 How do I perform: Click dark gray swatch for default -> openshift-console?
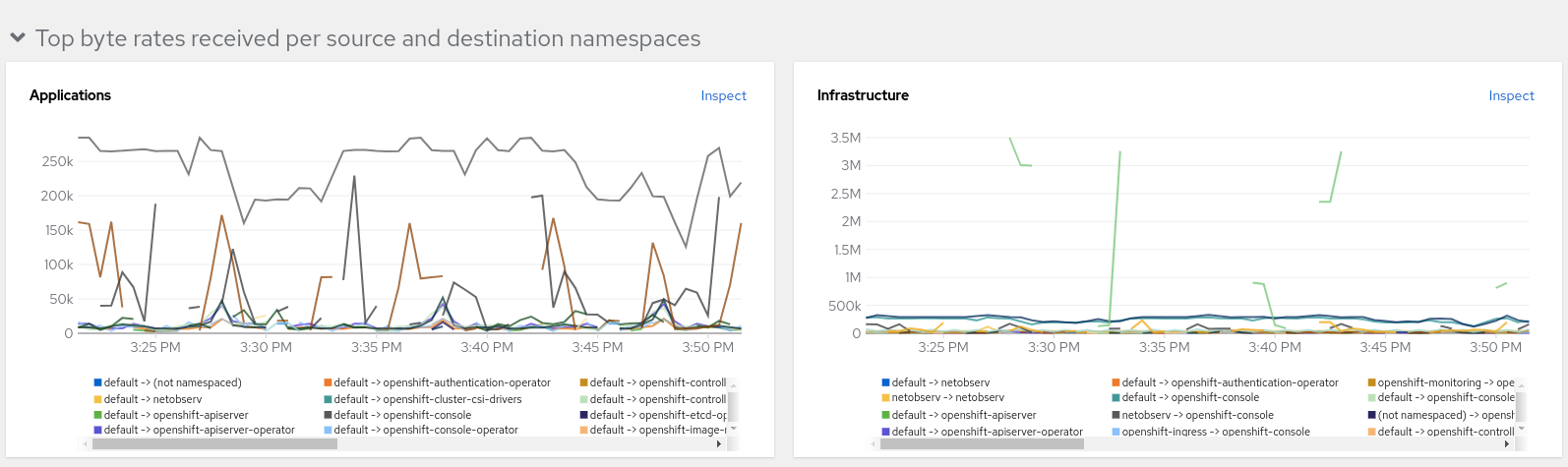(x=328, y=415)
